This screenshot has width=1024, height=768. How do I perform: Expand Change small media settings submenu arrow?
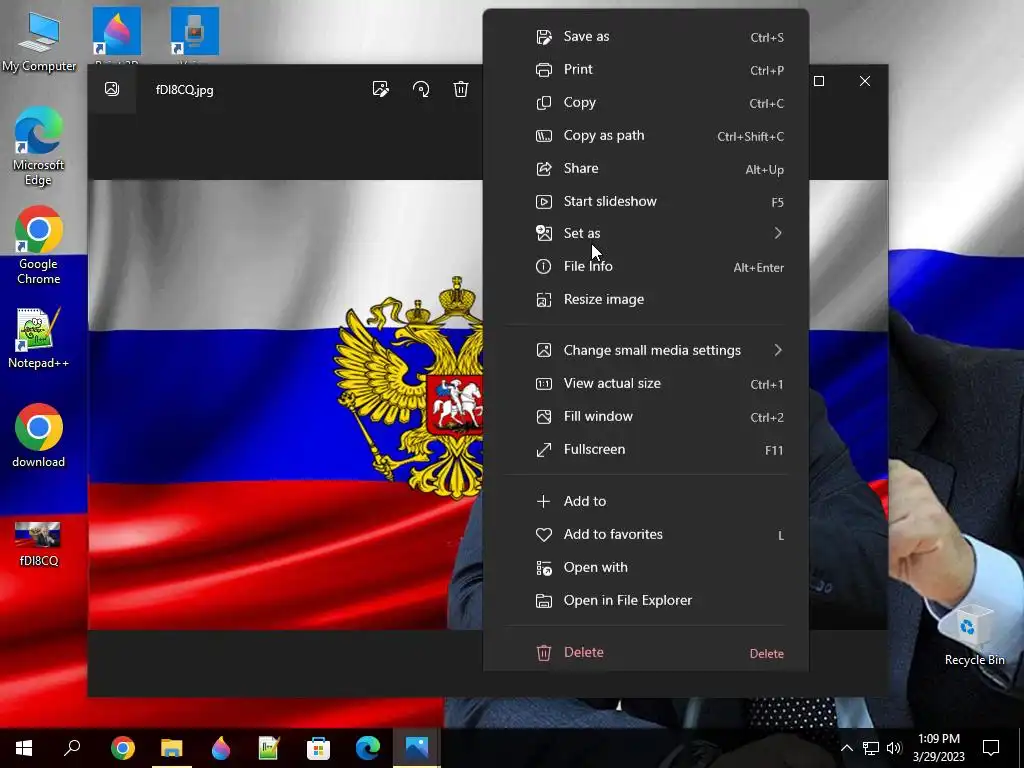[778, 350]
